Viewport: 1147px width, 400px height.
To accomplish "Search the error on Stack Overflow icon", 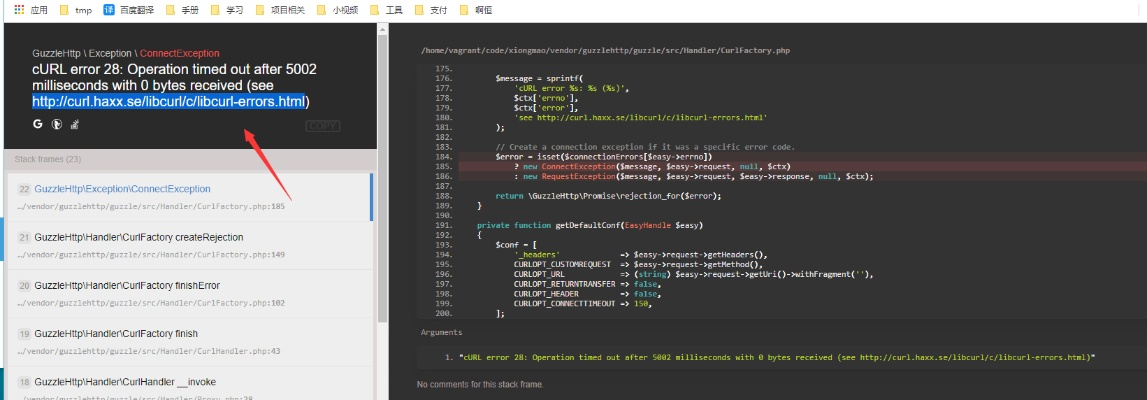I will (75, 125).
